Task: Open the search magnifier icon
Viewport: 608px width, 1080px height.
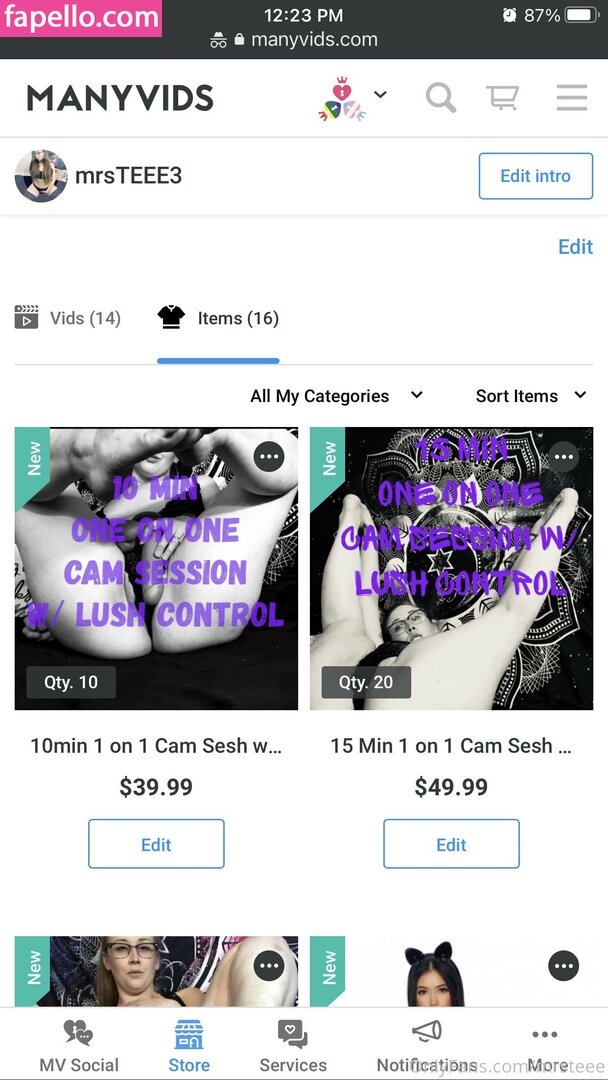Action: [x=441, y=98]
